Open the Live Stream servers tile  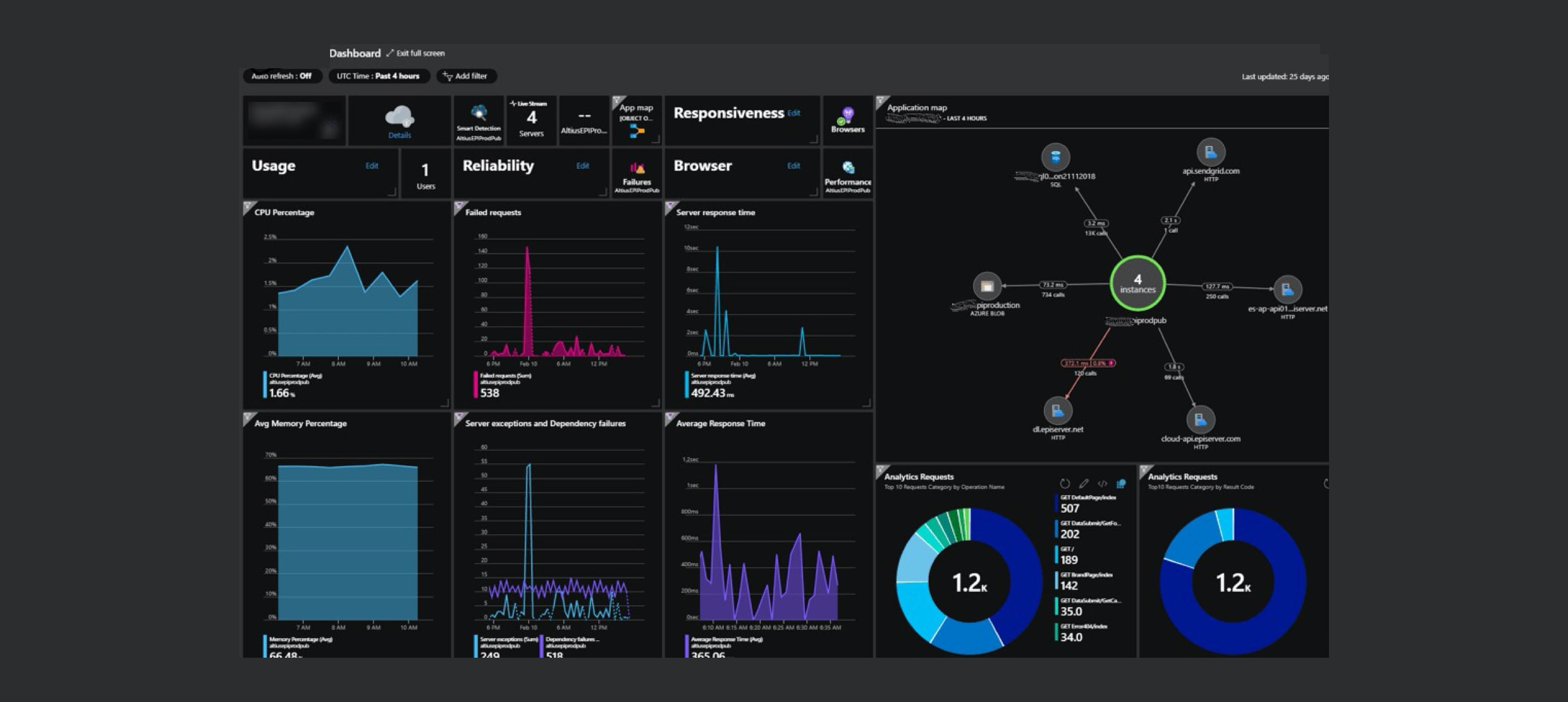pos(531,120)
